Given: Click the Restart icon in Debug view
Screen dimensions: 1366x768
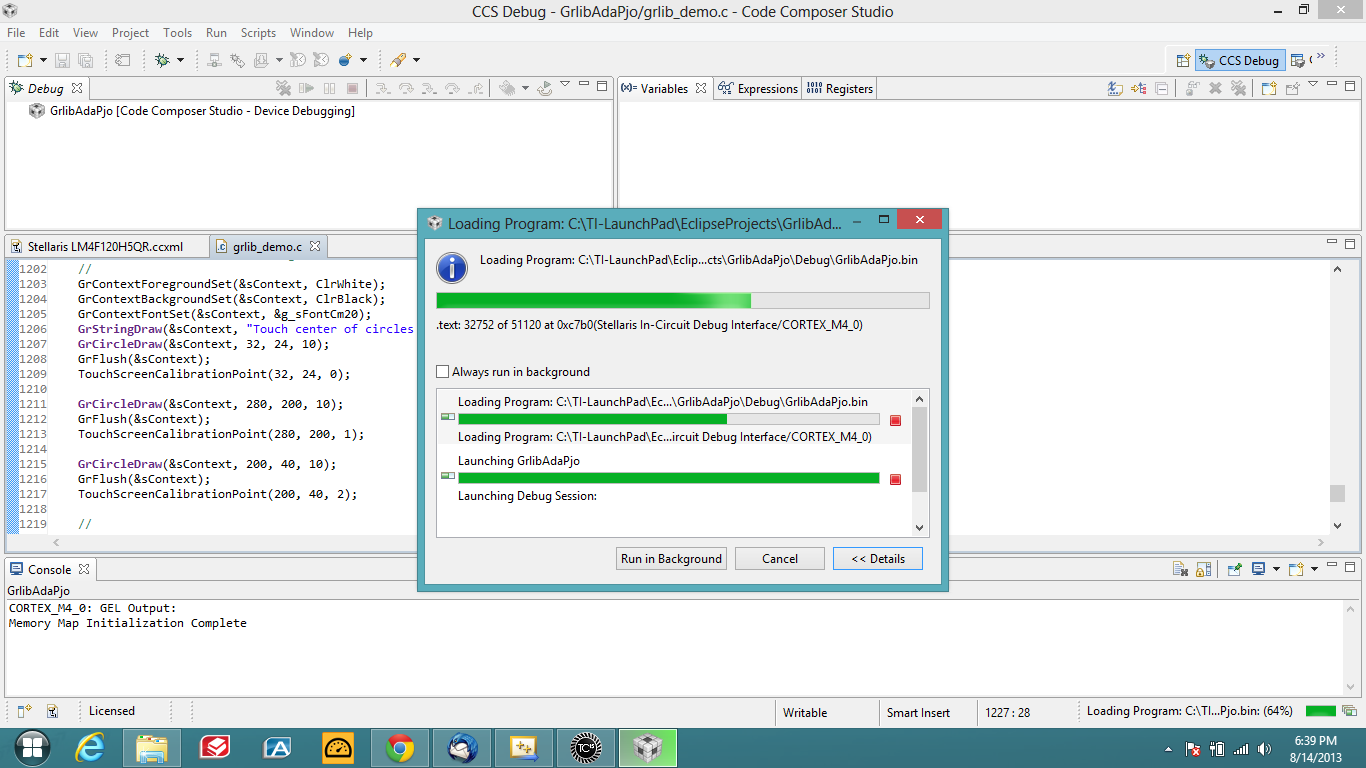Looking at the screenshot, I should pyautogui.click(x=544, y=88).
